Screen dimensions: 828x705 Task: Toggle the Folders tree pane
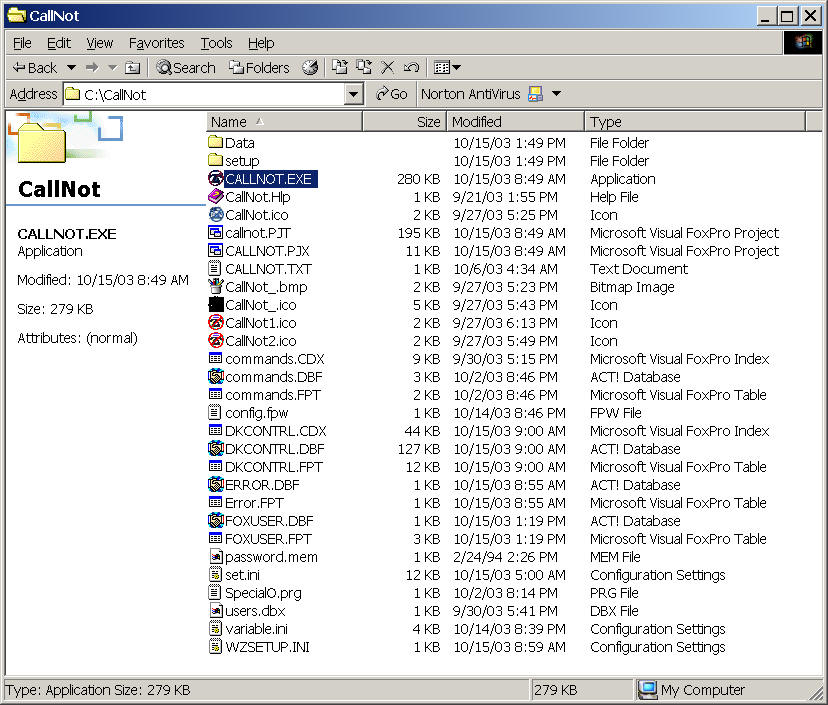pyautogui.click(x=259, y=68)
